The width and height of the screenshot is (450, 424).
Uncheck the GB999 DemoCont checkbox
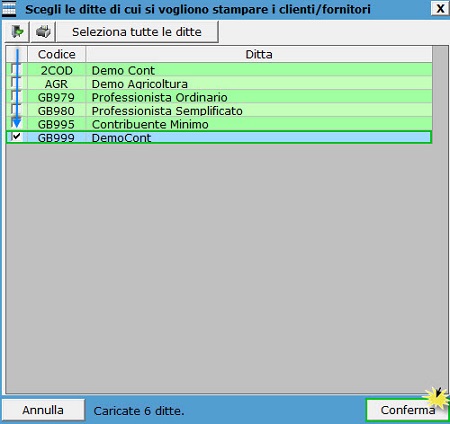point(16,137)
